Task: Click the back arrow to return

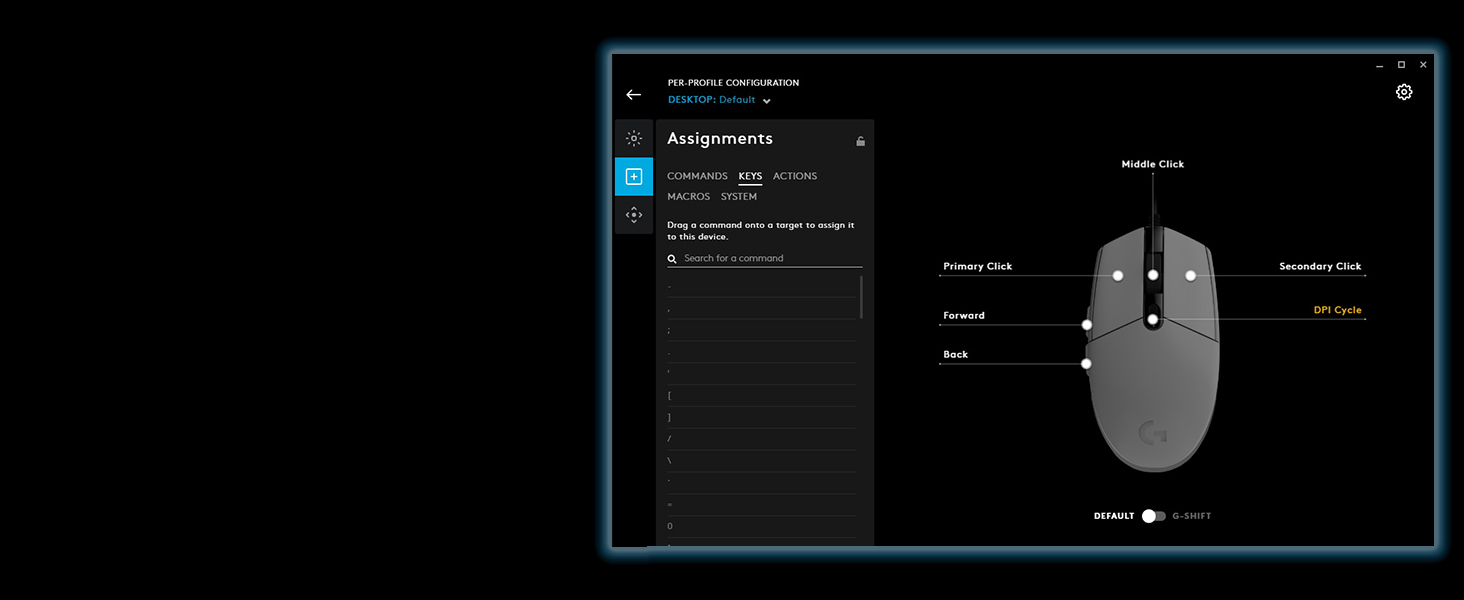Action: pyautogui.click(x=633, y=95)
